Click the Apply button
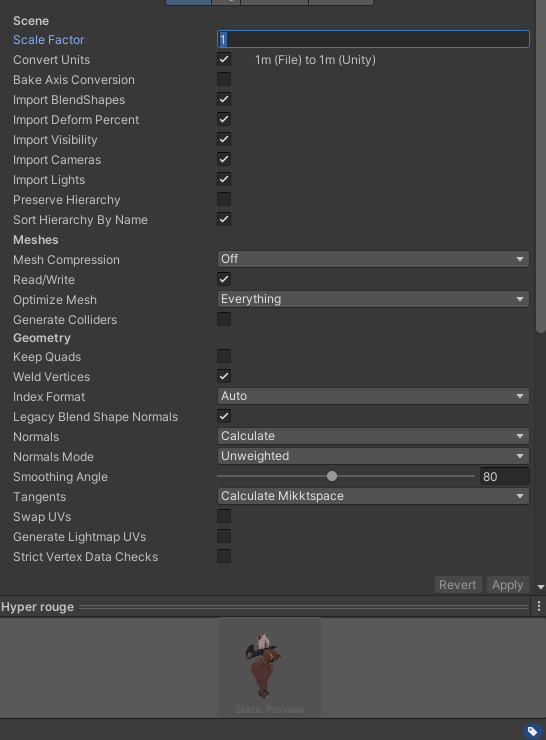The height and width of the screenshot is (740, 546). click(x=508, y=585)
